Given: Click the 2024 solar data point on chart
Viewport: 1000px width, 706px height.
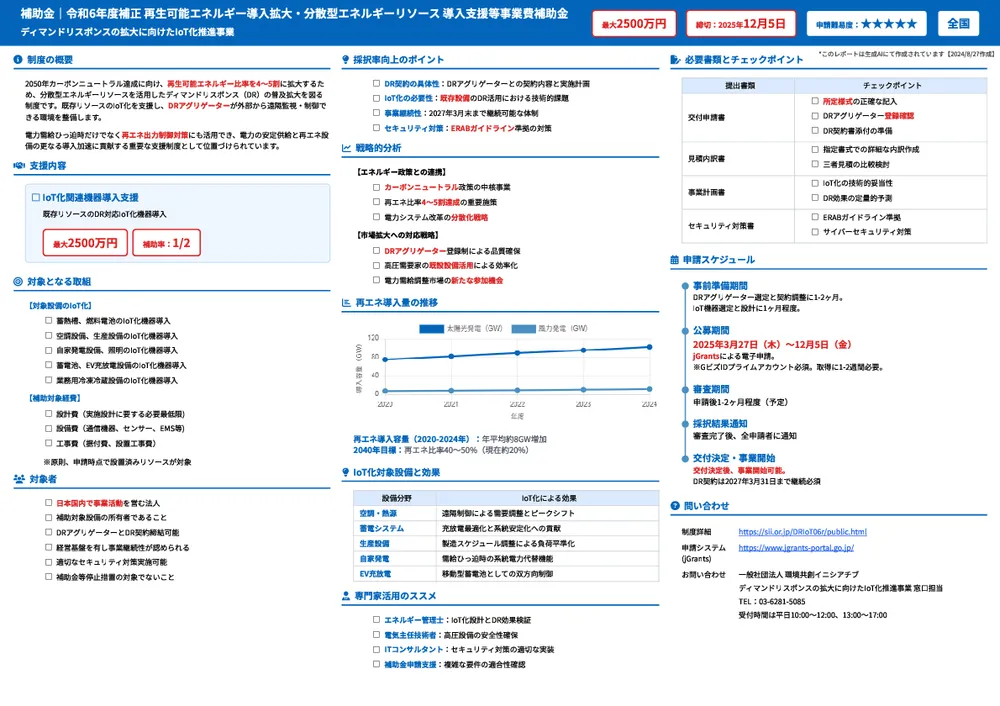Looking at the screenshot, I should click(649, 348).
